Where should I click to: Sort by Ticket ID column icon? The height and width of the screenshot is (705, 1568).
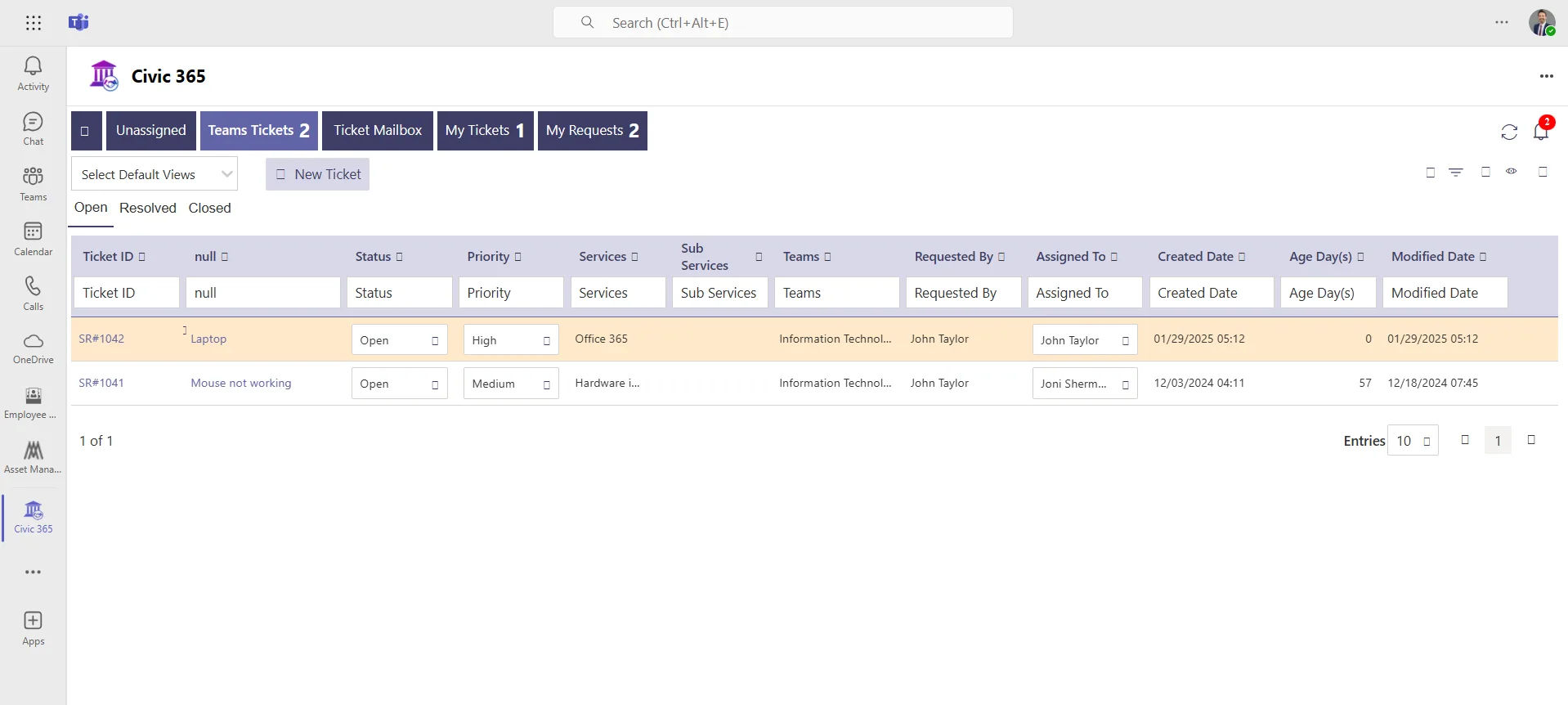click(141, 257)
